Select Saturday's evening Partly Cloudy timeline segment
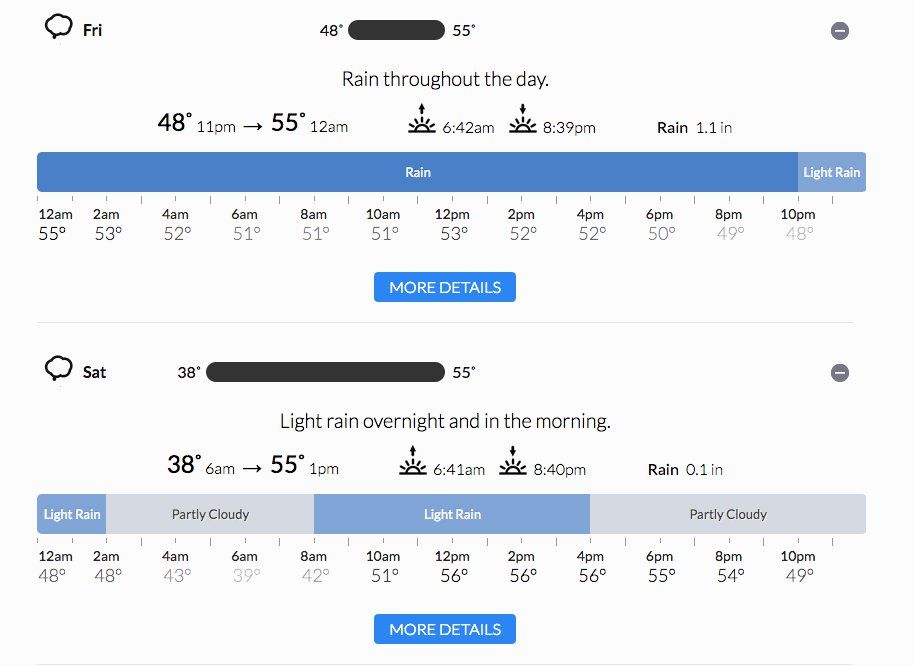Image resolution: width=913 pixels, height=666 pixels. coord(727,514)
